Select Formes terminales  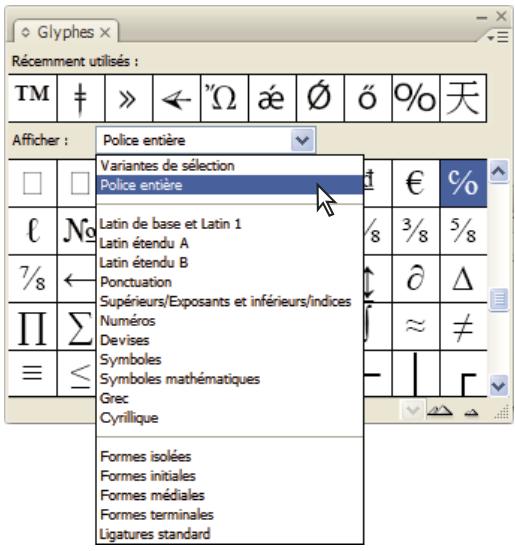pos(230,514)
